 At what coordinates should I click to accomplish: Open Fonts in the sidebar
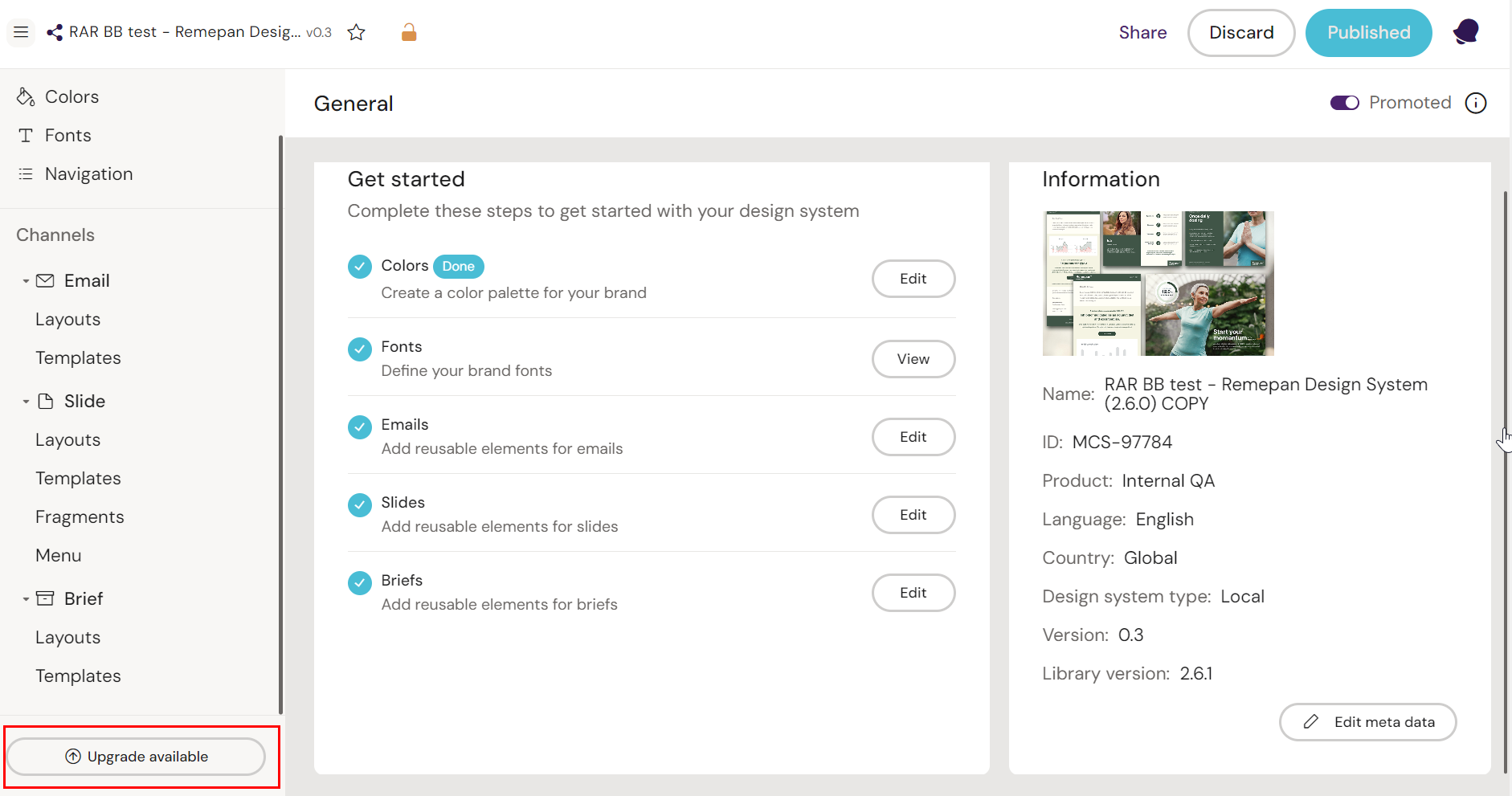(68, 135)
